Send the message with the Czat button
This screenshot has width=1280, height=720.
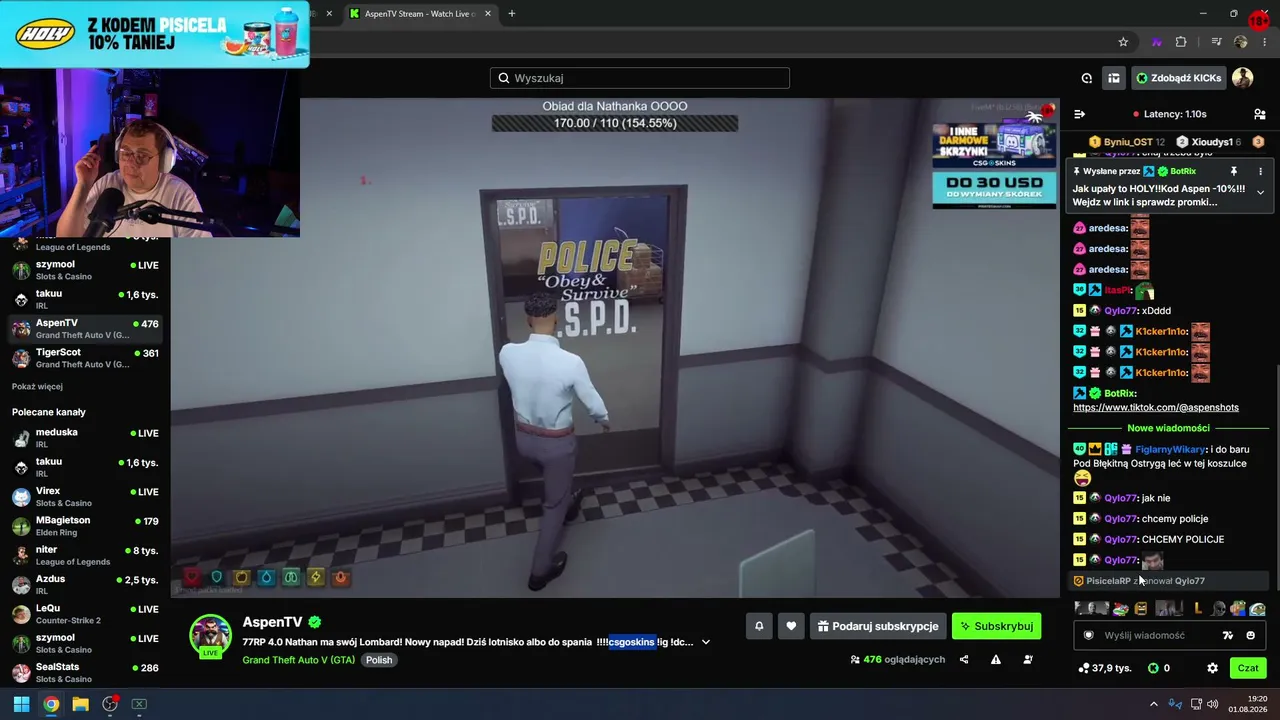click(1248, 668)
